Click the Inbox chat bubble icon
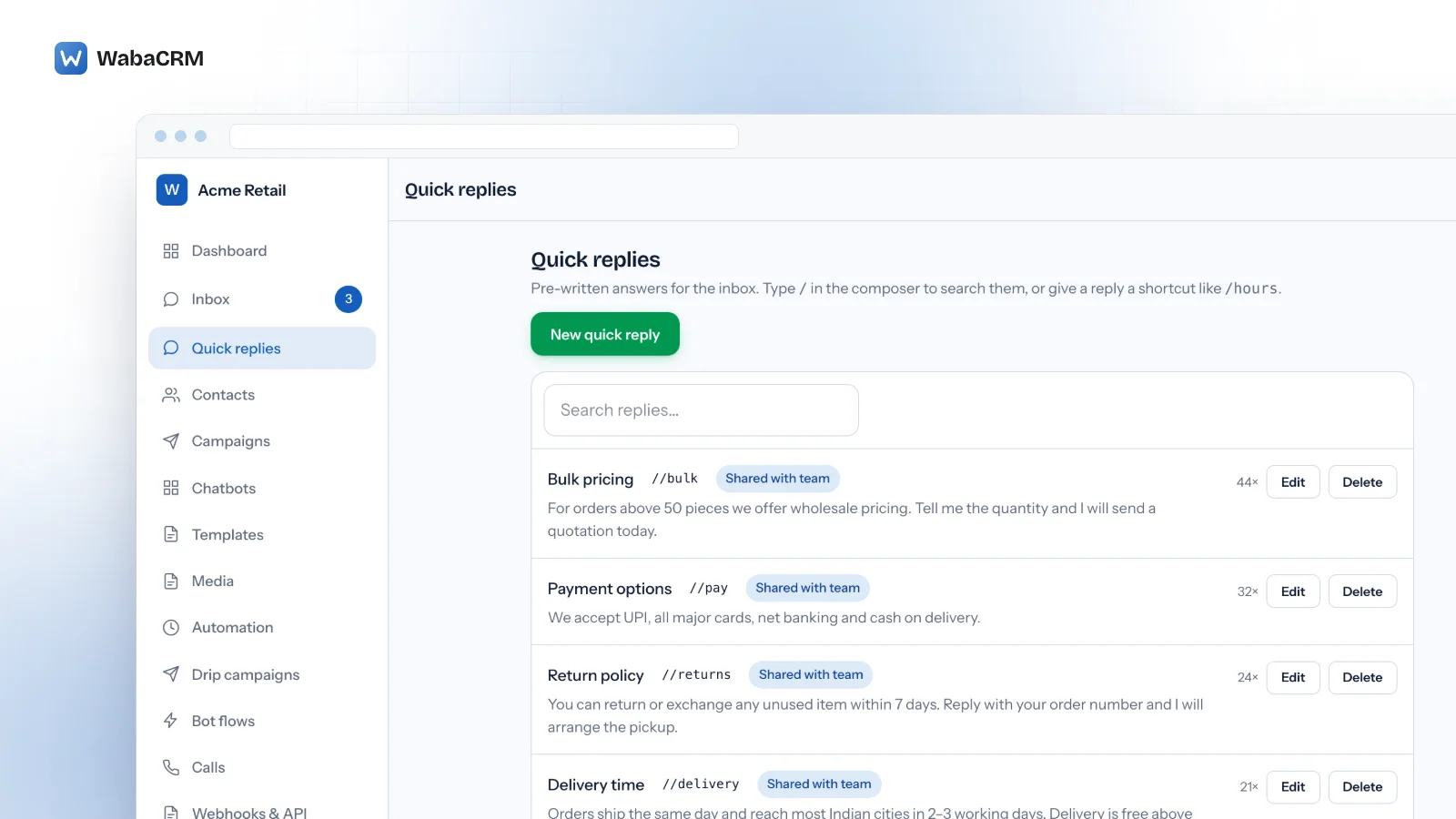The width and height of the screenshot is (1456, 819). 171,299
